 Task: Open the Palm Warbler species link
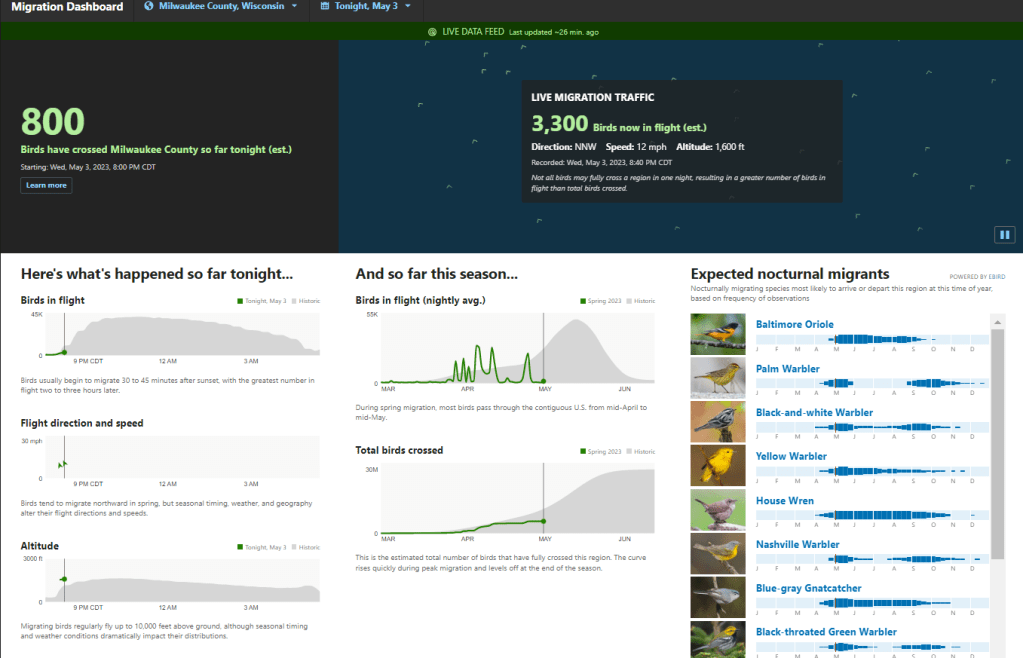tap(787, 369)
